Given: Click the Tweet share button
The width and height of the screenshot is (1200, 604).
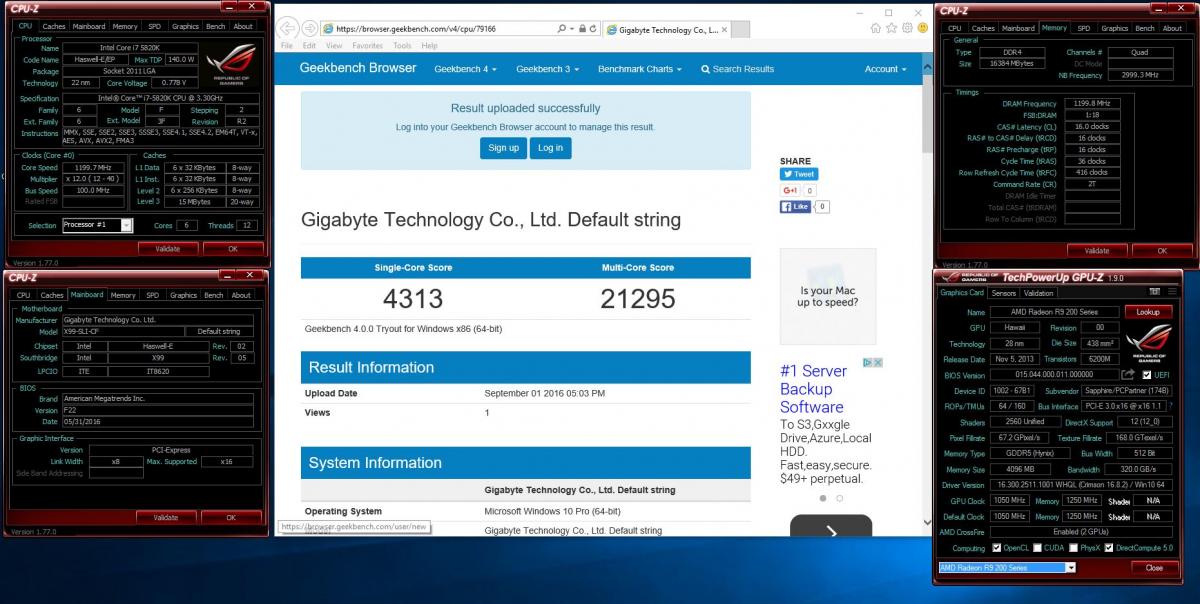Looking at the screenshot, I should coord(799,174).
